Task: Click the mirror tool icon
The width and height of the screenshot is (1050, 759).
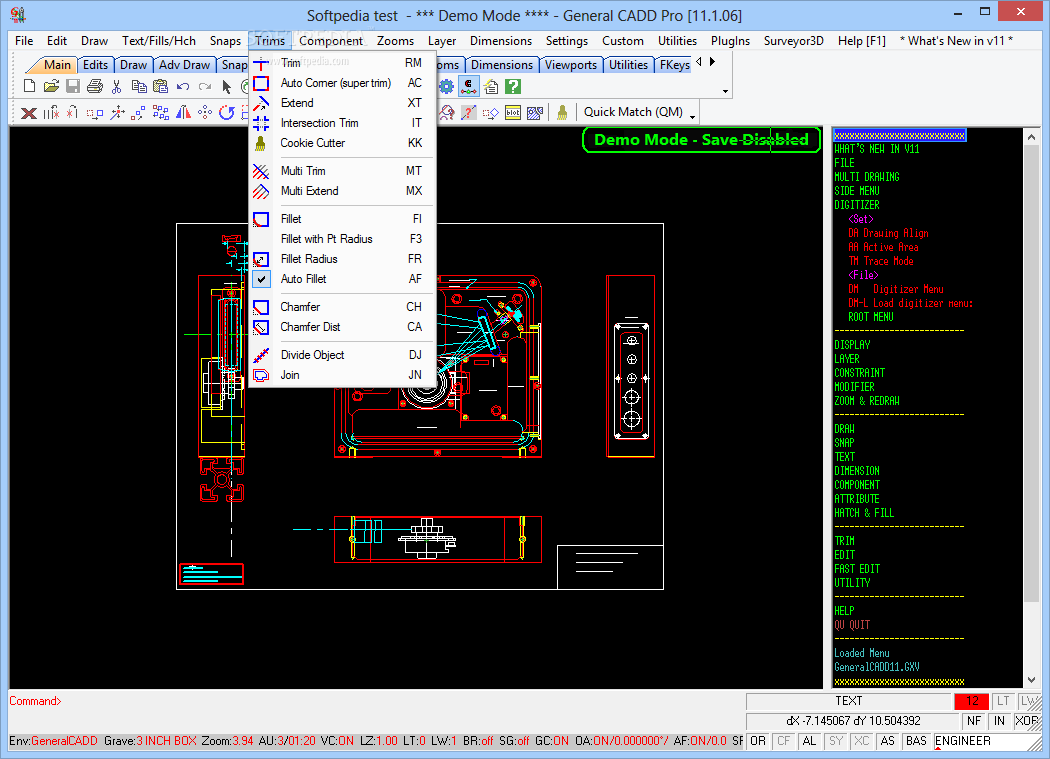Action: click(x=183, y=113)
